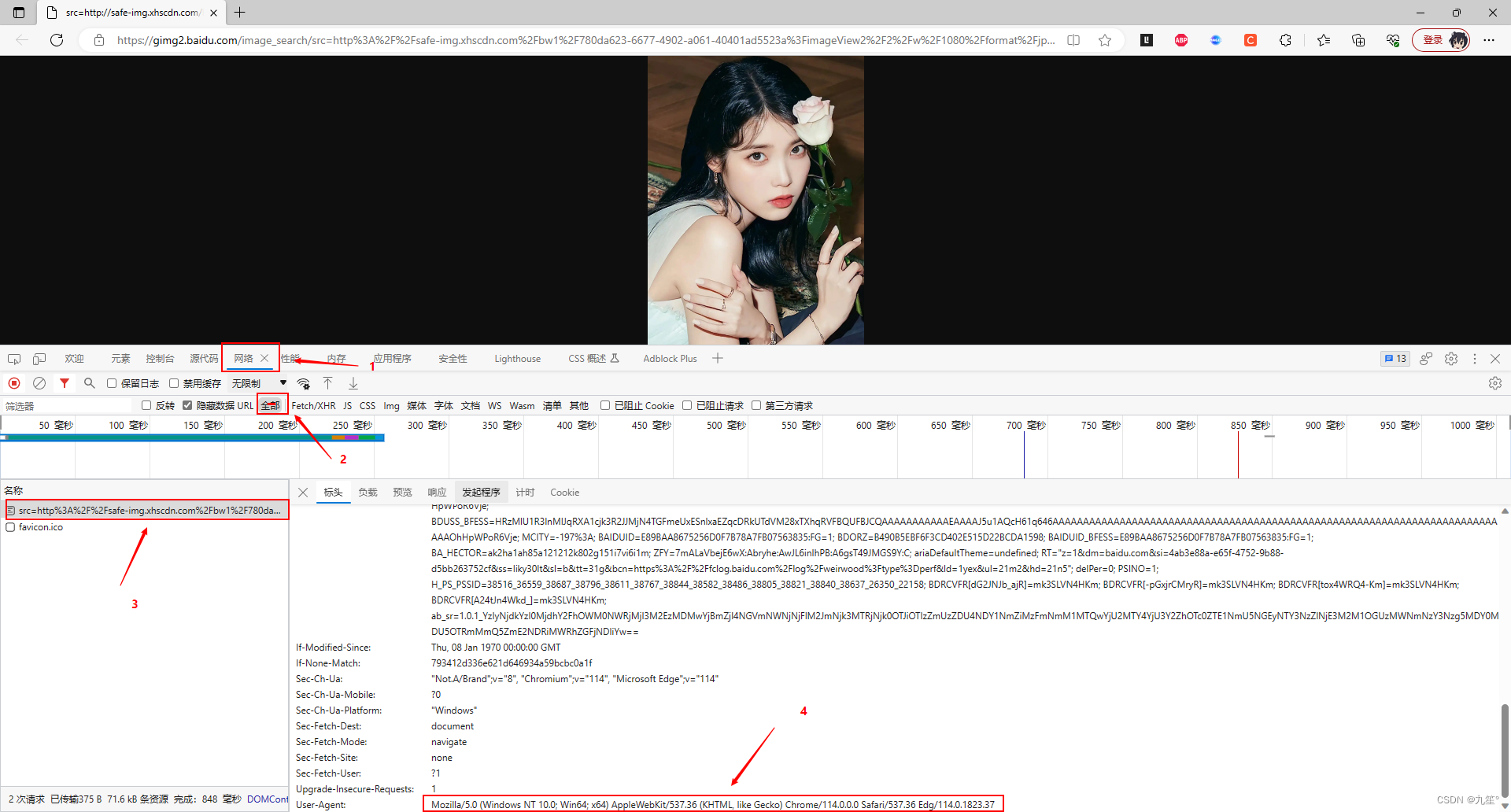The width and height of the screenshot is (1511, 812).
Task: Open the Lighthouse panel
Action: (517, 359)
